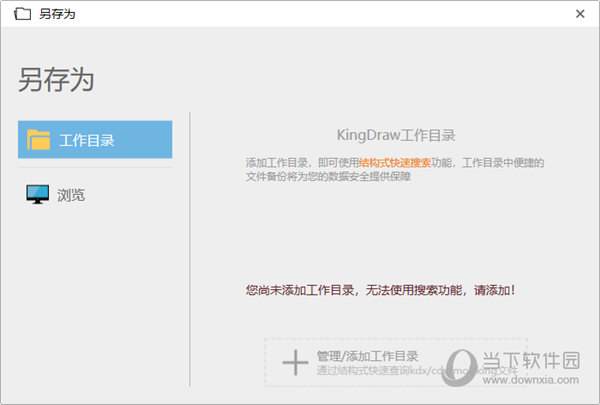Click the yellow folder icon beside 工作目录
Image resolution: width=600 pixels, height=405 pixels.
(x=38, y=140)
